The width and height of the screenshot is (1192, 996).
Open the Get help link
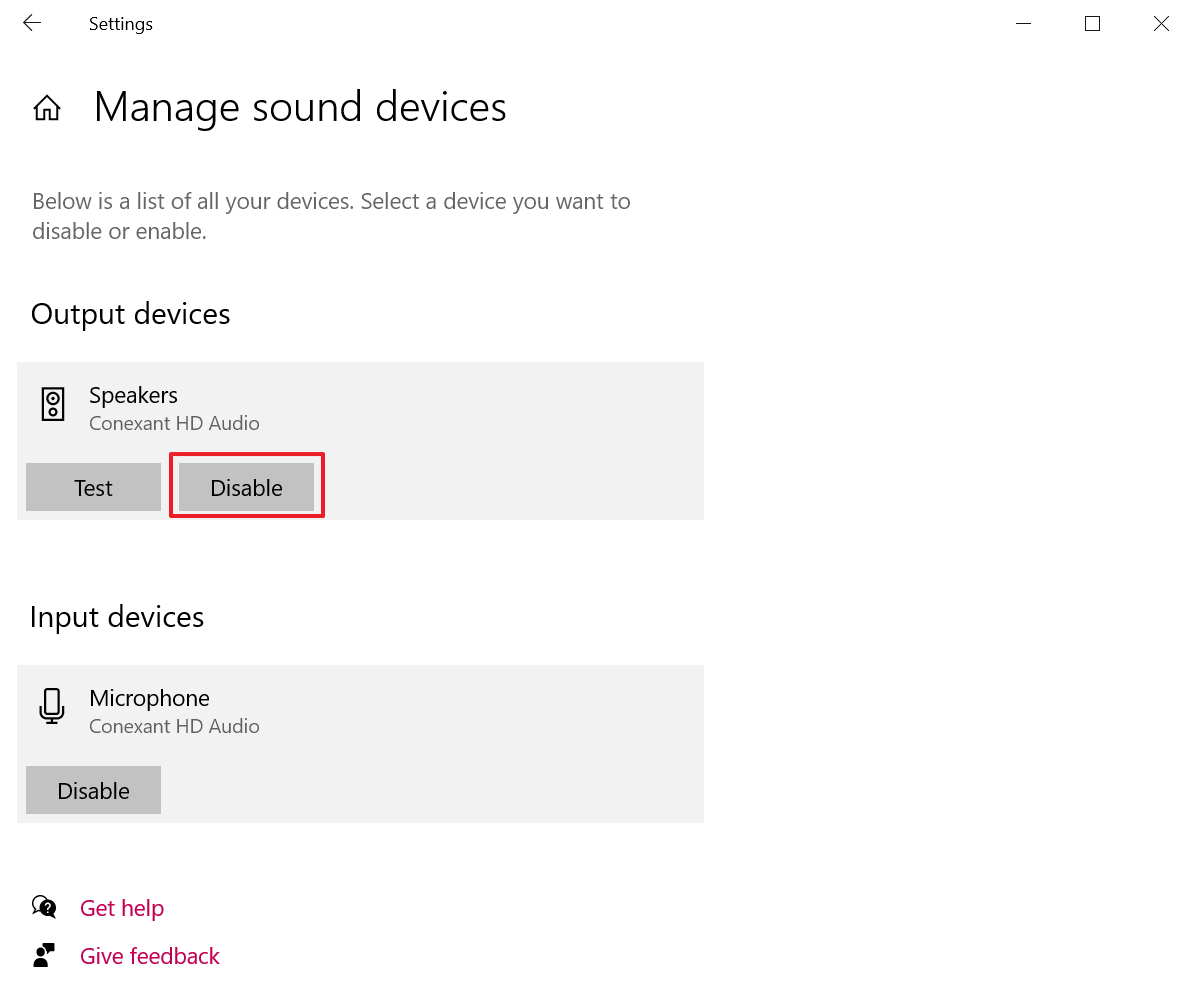[x=122, y=908]
